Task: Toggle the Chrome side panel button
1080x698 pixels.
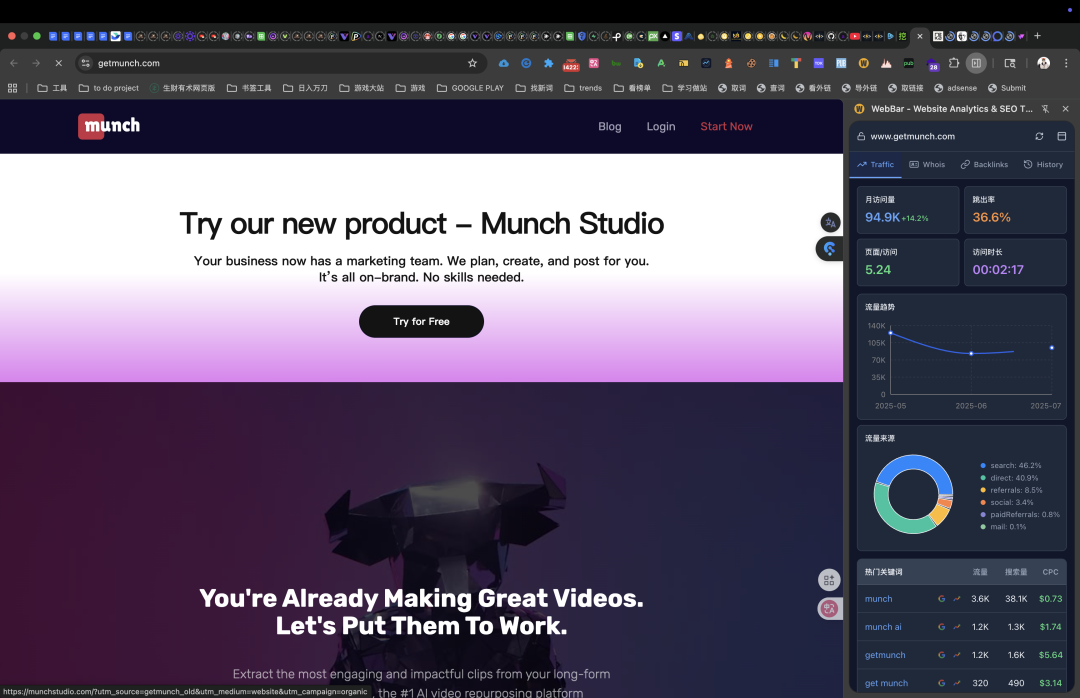Action: (x=976, y=63)
